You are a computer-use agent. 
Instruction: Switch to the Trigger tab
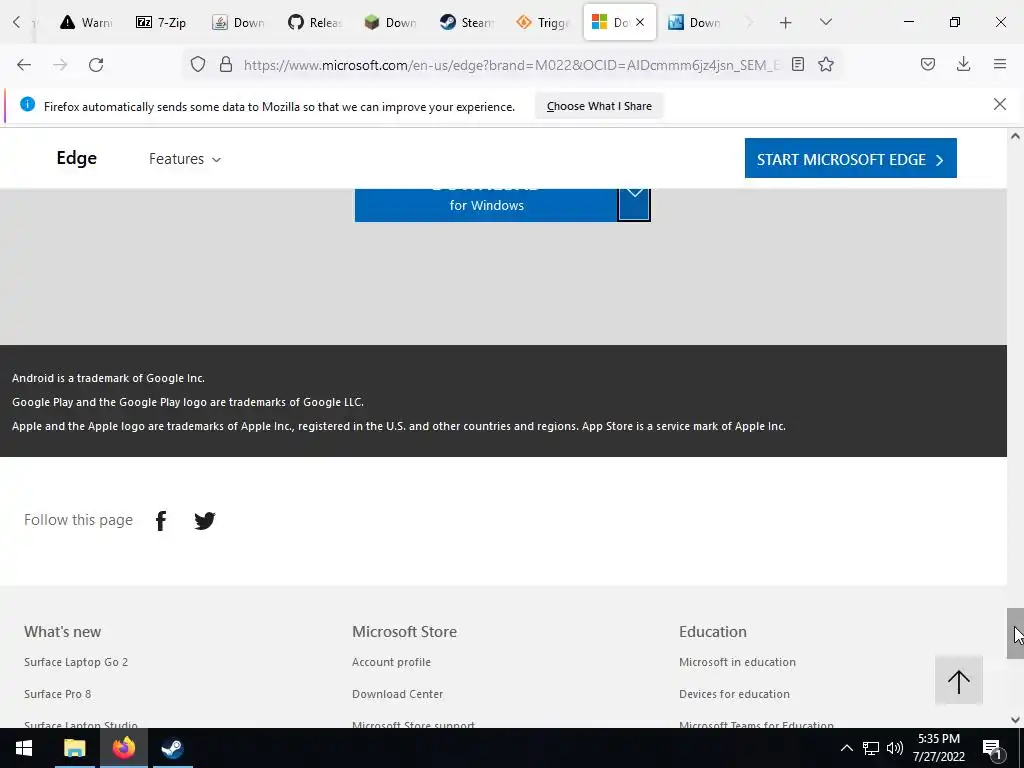pyautogui.click(x=543, y=22)
